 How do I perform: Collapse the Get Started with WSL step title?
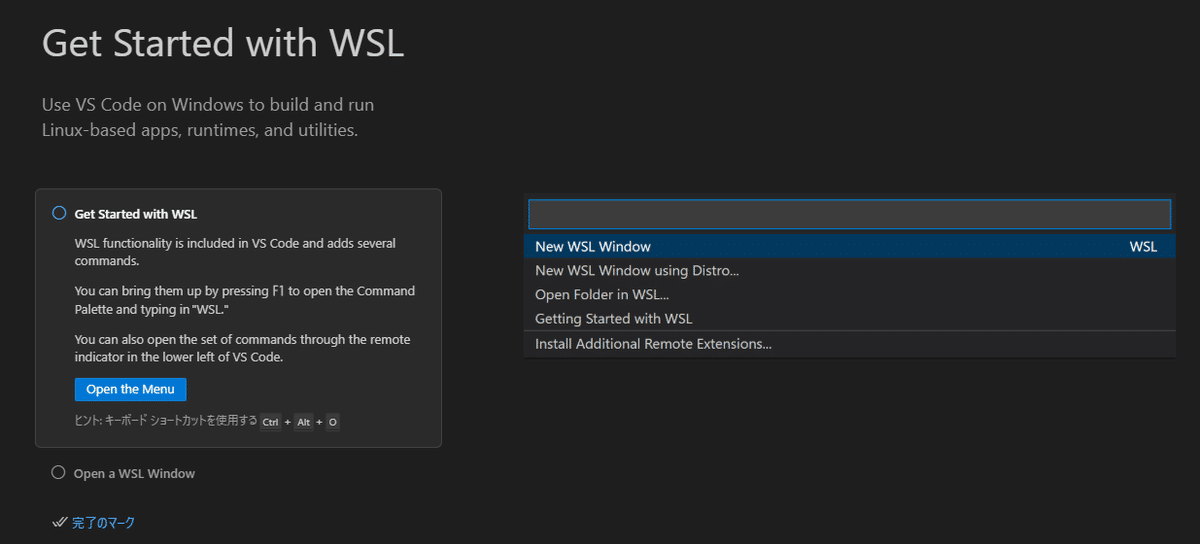point(136,214)
